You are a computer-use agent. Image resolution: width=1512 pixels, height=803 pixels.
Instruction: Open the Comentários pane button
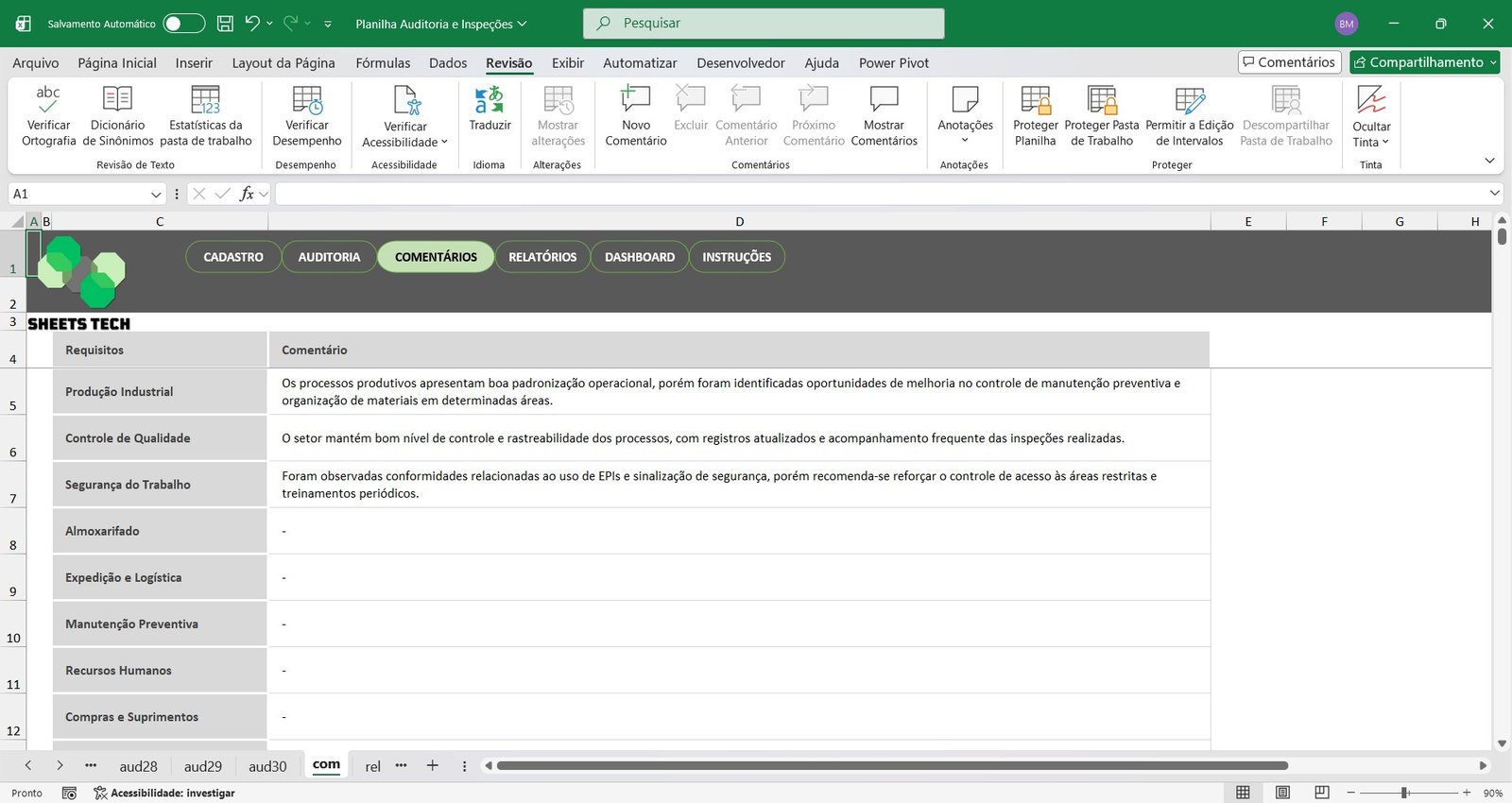(1289, 62)
